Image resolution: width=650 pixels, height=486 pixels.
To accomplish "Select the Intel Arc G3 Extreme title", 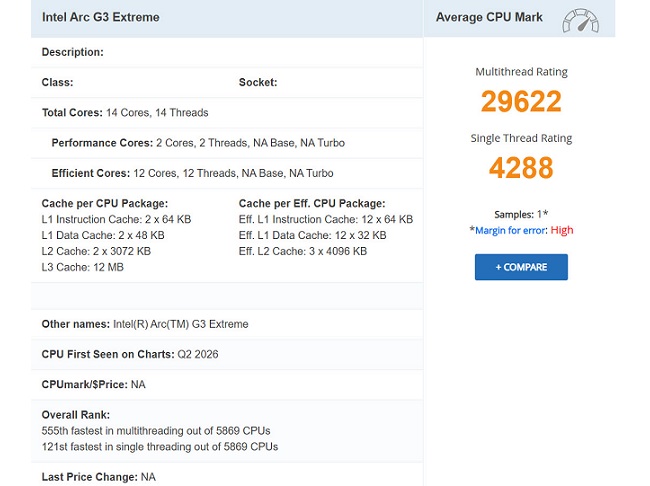I will 101,17.
